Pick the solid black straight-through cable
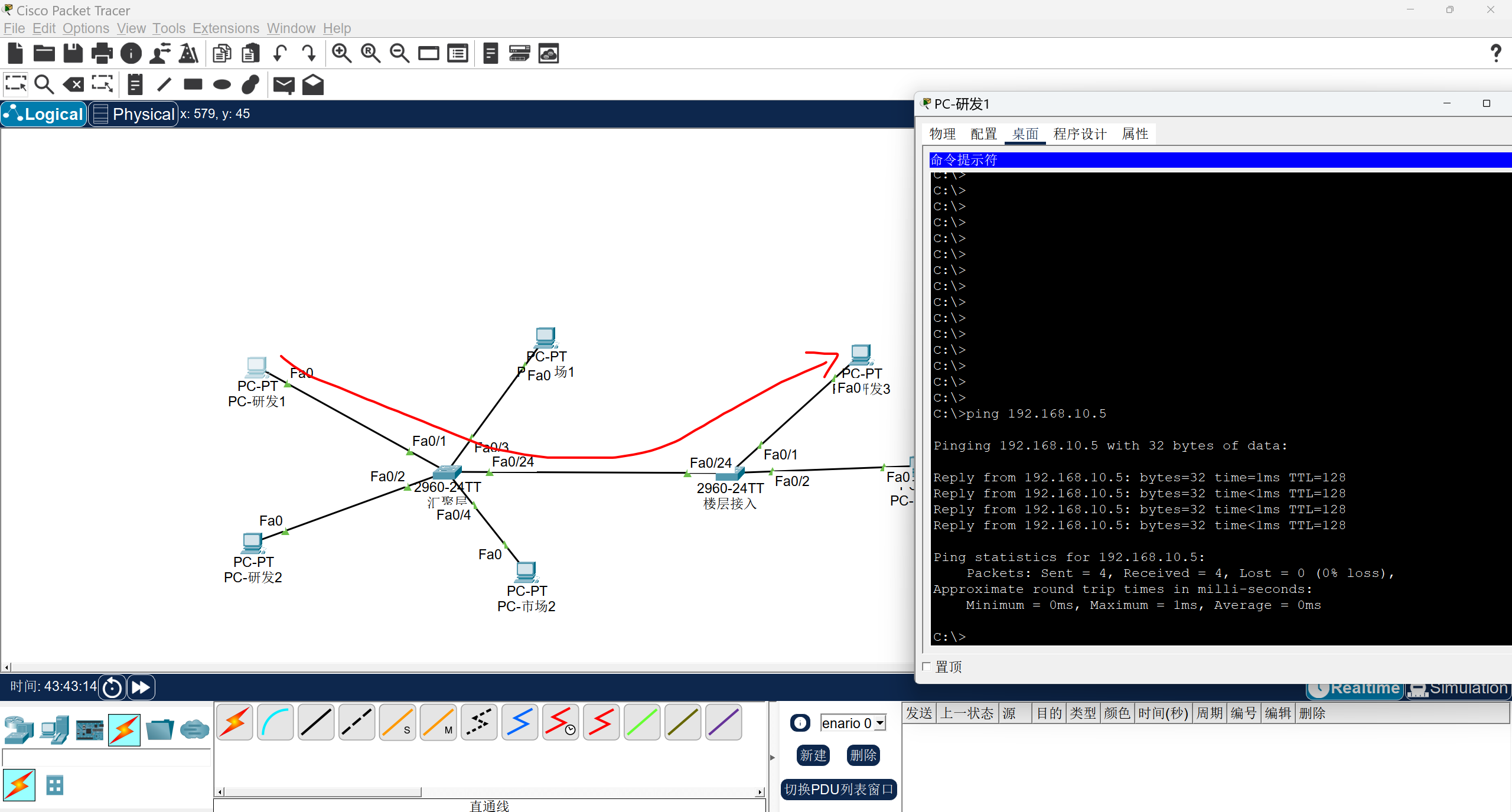 click(317, 722)
